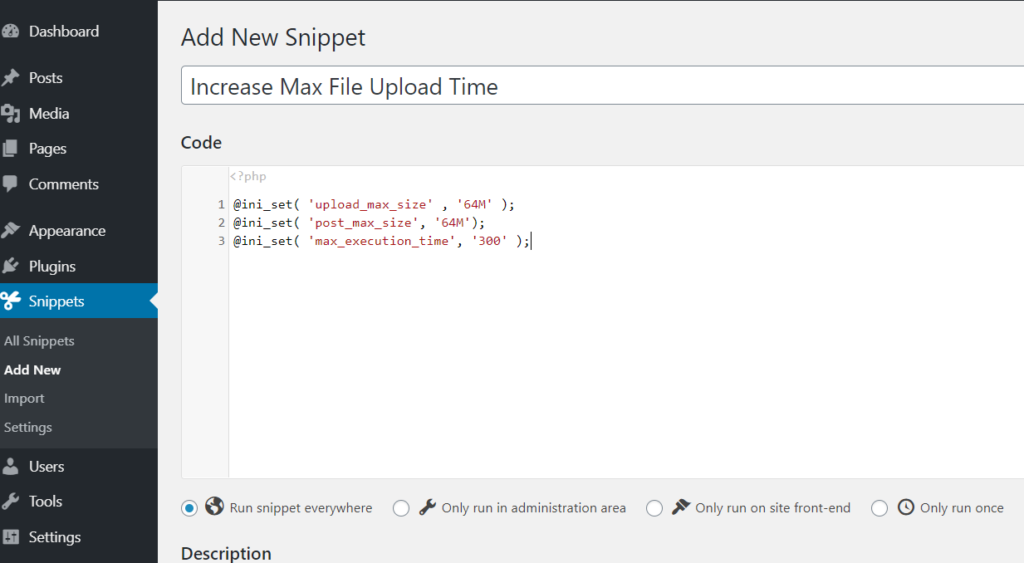This screenshot has height=563, width=1024.
Task: Click wrench icon beside Only run in administration area
Action: pyautogui.click(x=427, y=507)
